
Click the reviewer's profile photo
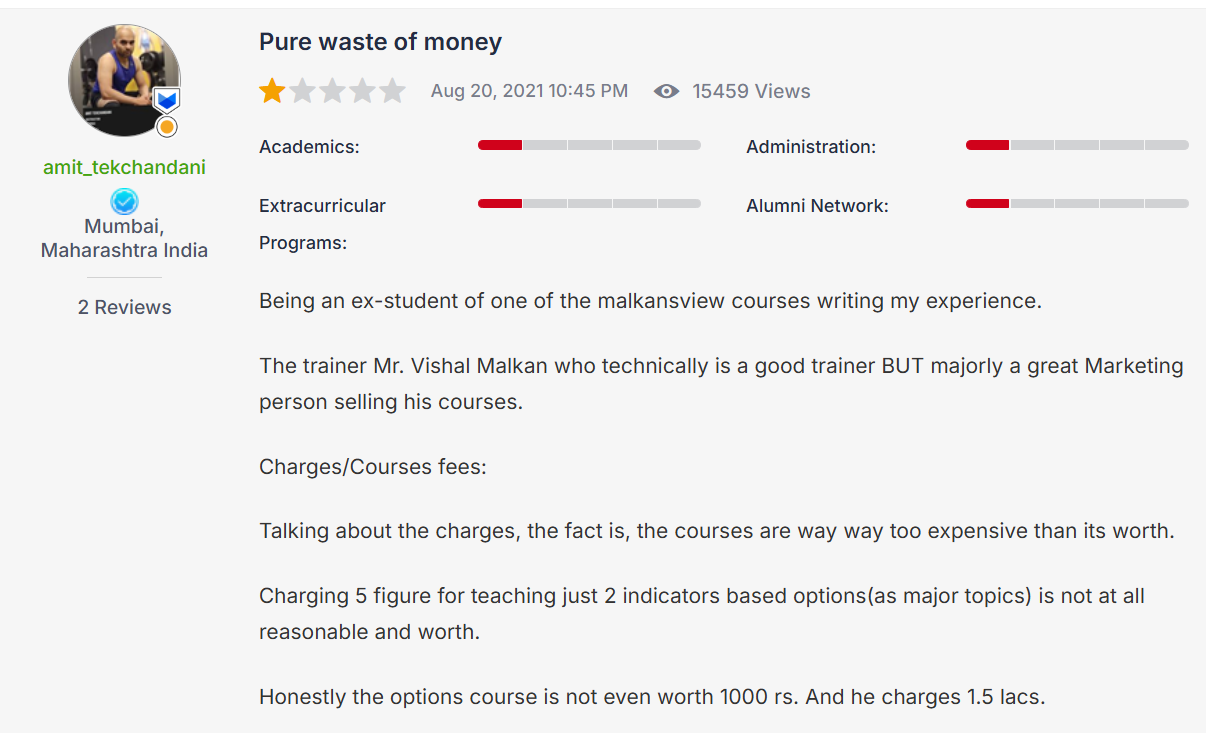coord(124,80)
